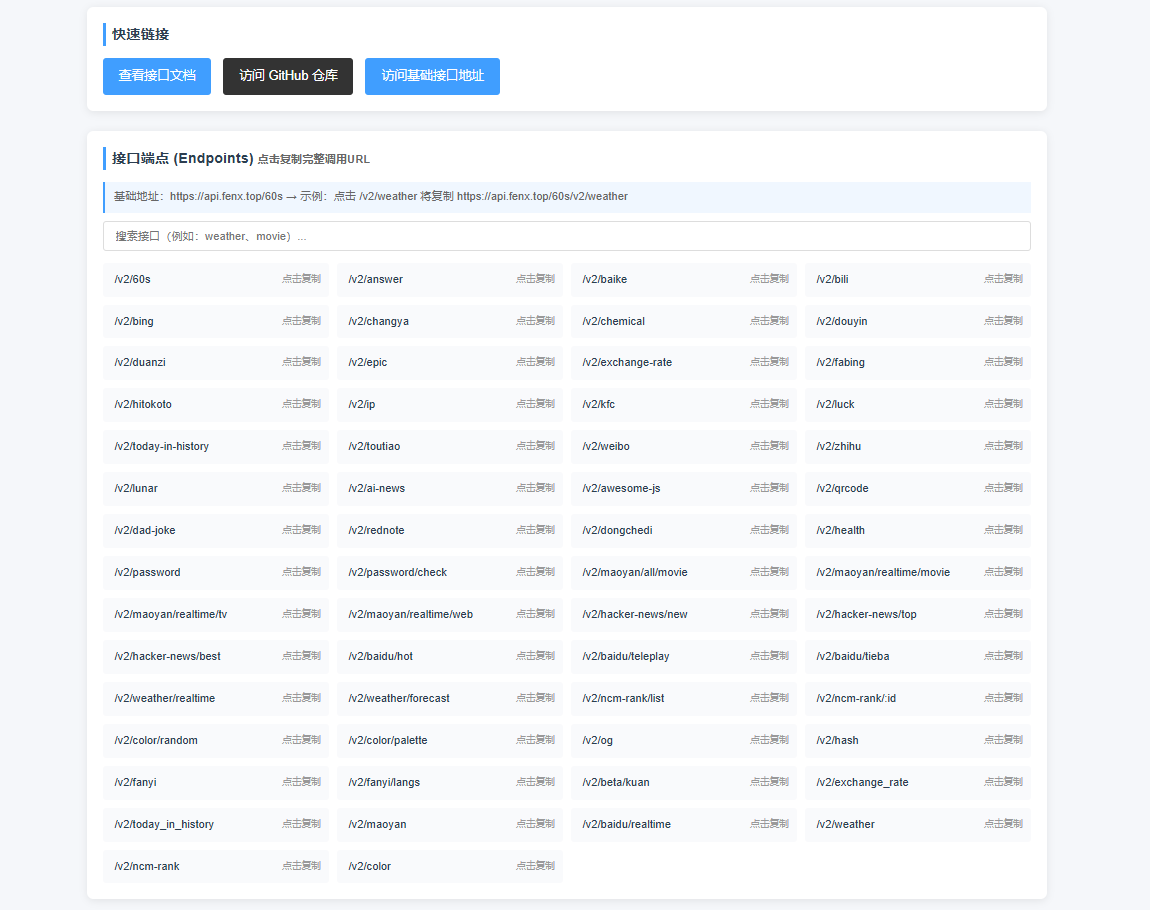
Task: Copy the /v2/hitokoto endpoint
Action: tap(215, 404)
